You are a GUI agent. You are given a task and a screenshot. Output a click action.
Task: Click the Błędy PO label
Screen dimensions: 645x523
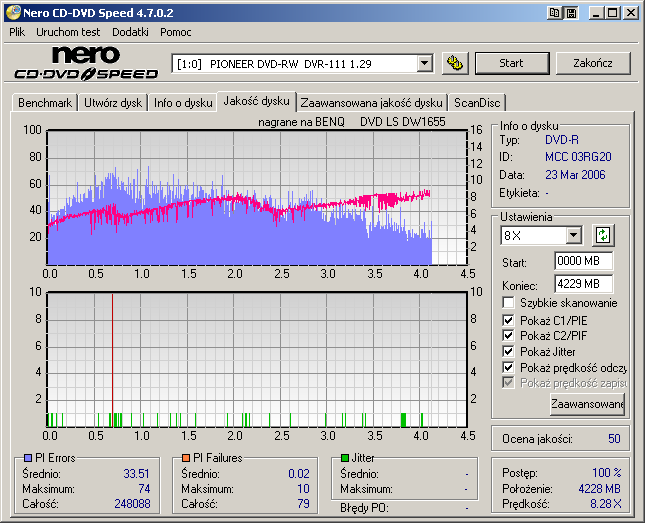pyautogui.click(x=364, y=508)
